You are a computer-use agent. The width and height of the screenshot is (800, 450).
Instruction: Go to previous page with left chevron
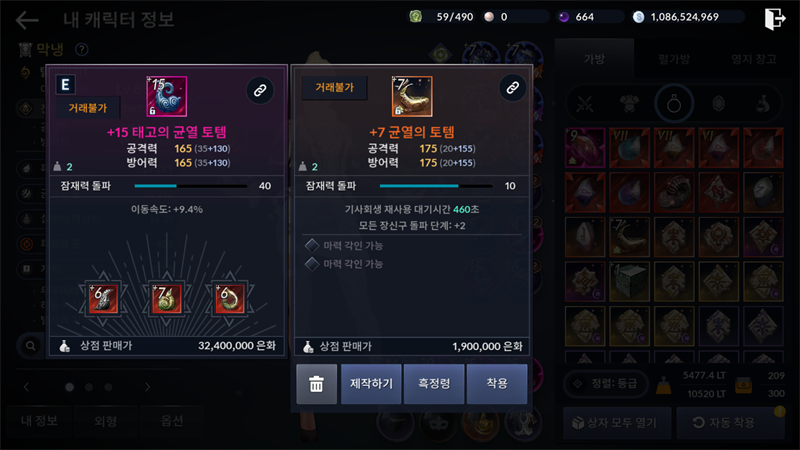[27, 387]
